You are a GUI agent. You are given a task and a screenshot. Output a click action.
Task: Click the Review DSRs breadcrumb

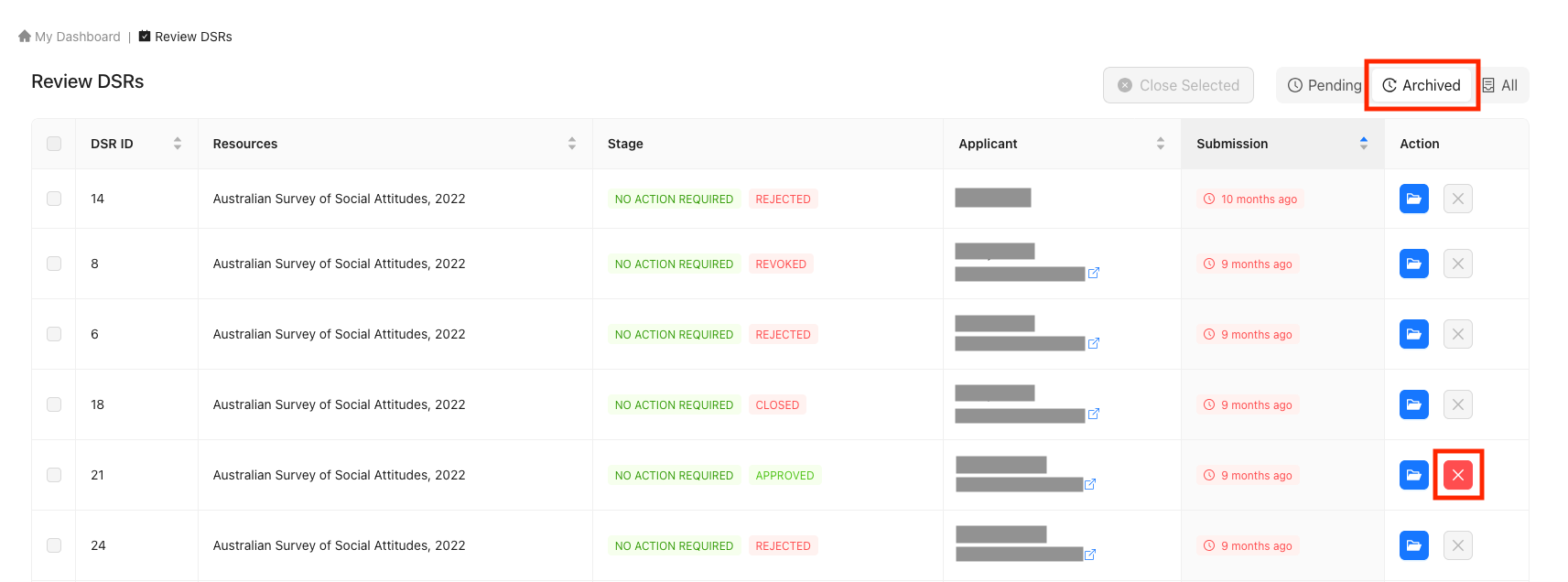click(x=185, y=37)
